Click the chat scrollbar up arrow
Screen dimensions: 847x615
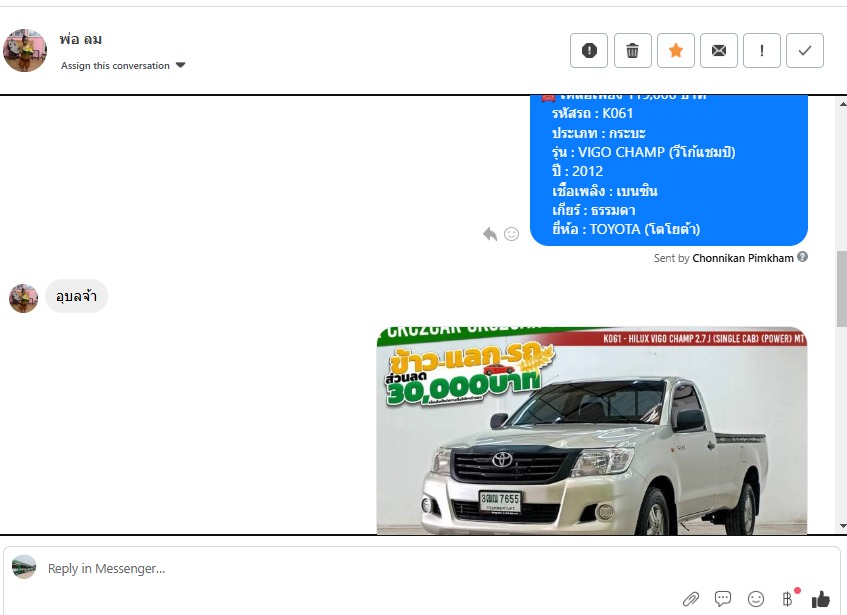coord(842,103)
